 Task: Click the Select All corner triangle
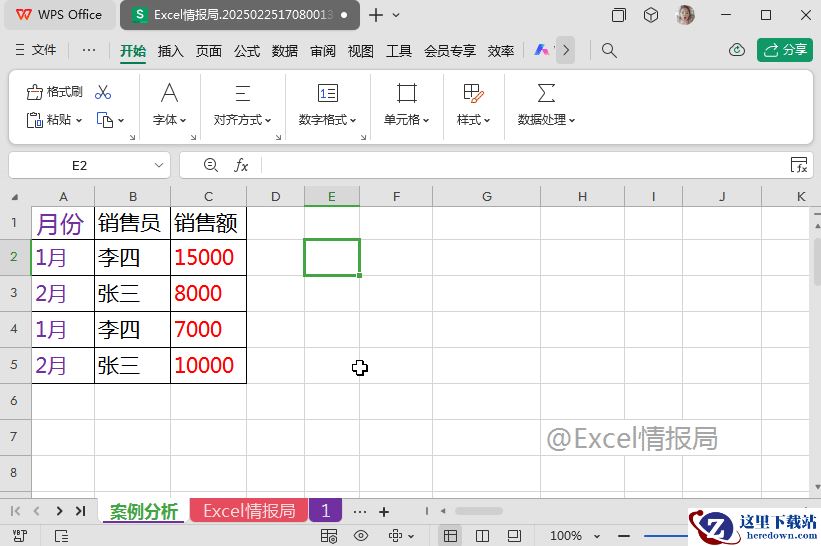(x=15, y=197)
